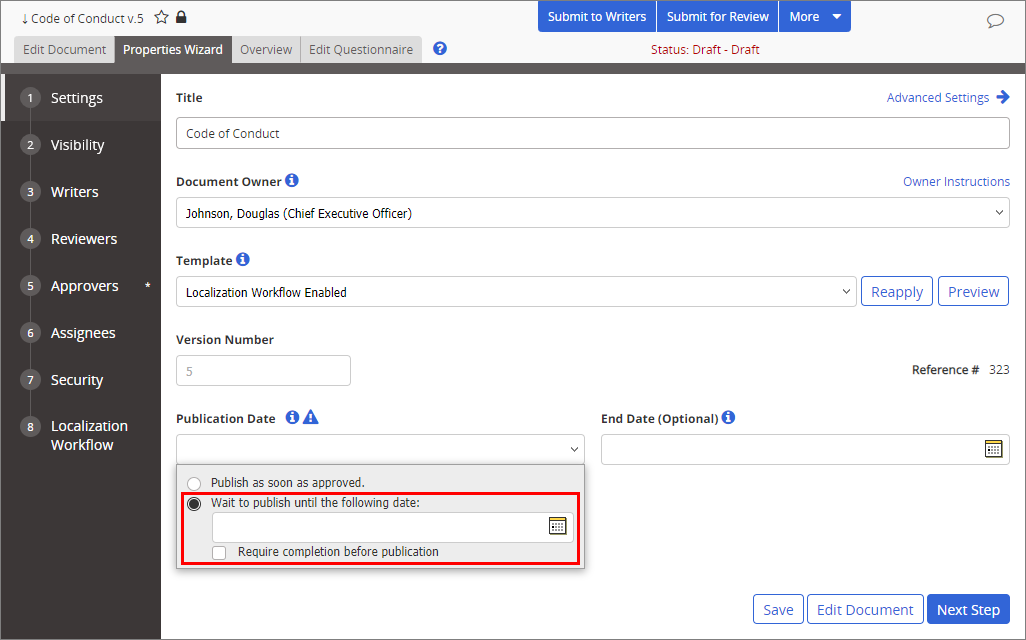Click Next Step button
The width and height of the screenshot is (1026, 640).
click(968, 609)
